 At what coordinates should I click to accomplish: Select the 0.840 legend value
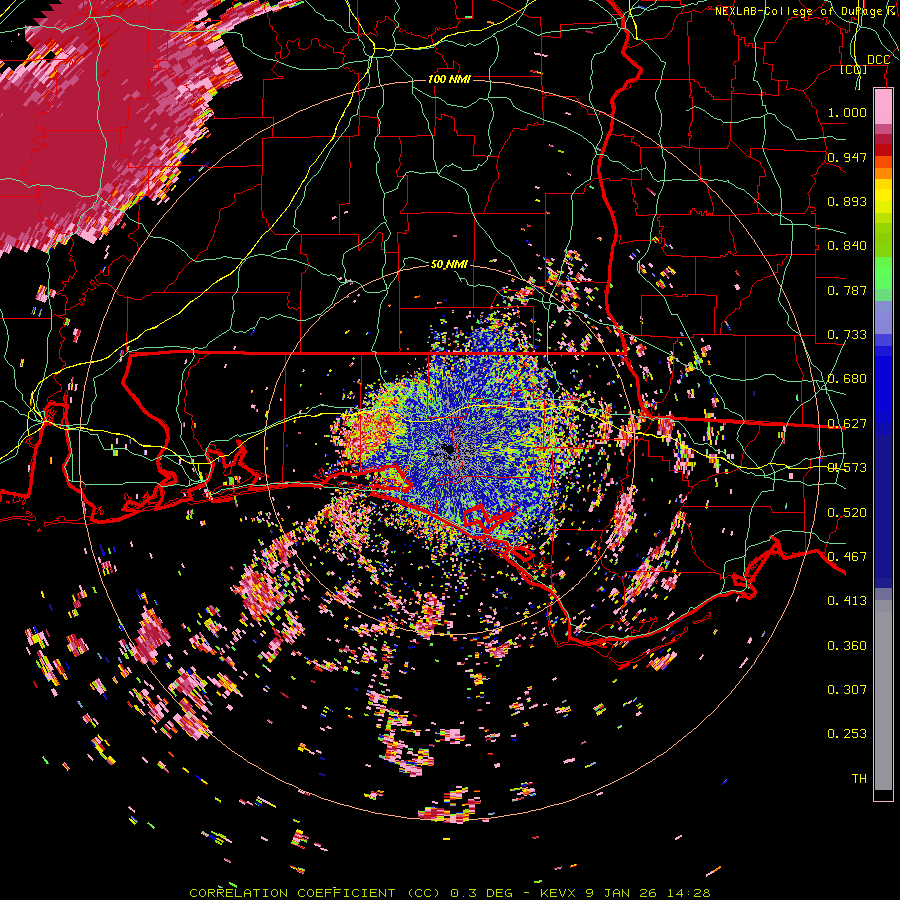(847, 246)
